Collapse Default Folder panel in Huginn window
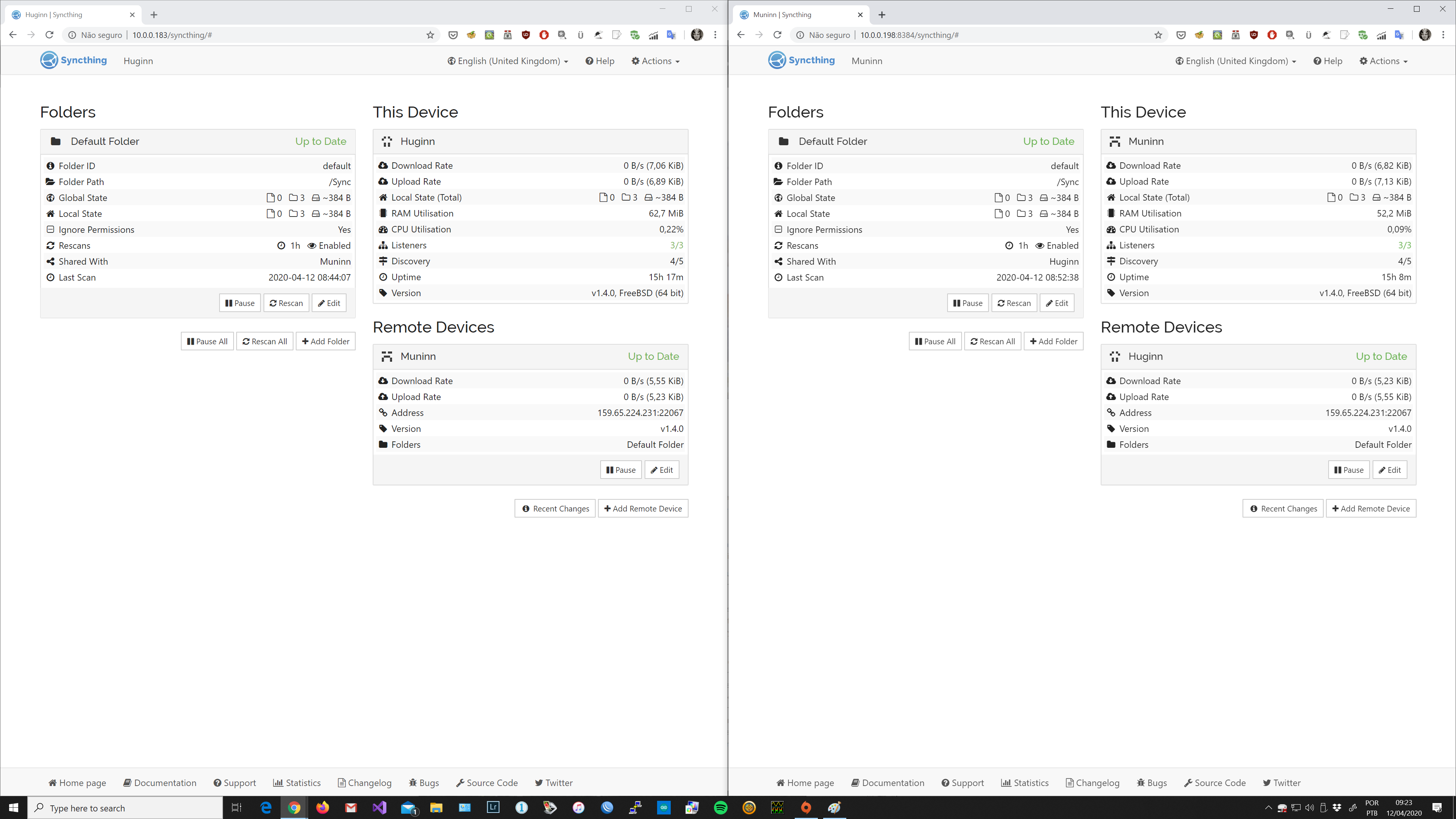Viewport: 1456px width, 819px height. (x=198, y=141)
